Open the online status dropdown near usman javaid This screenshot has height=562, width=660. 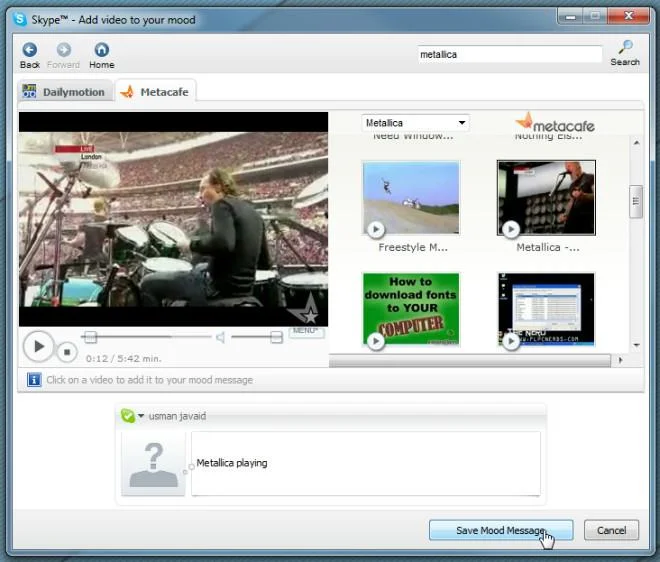(x=141, y=416)
